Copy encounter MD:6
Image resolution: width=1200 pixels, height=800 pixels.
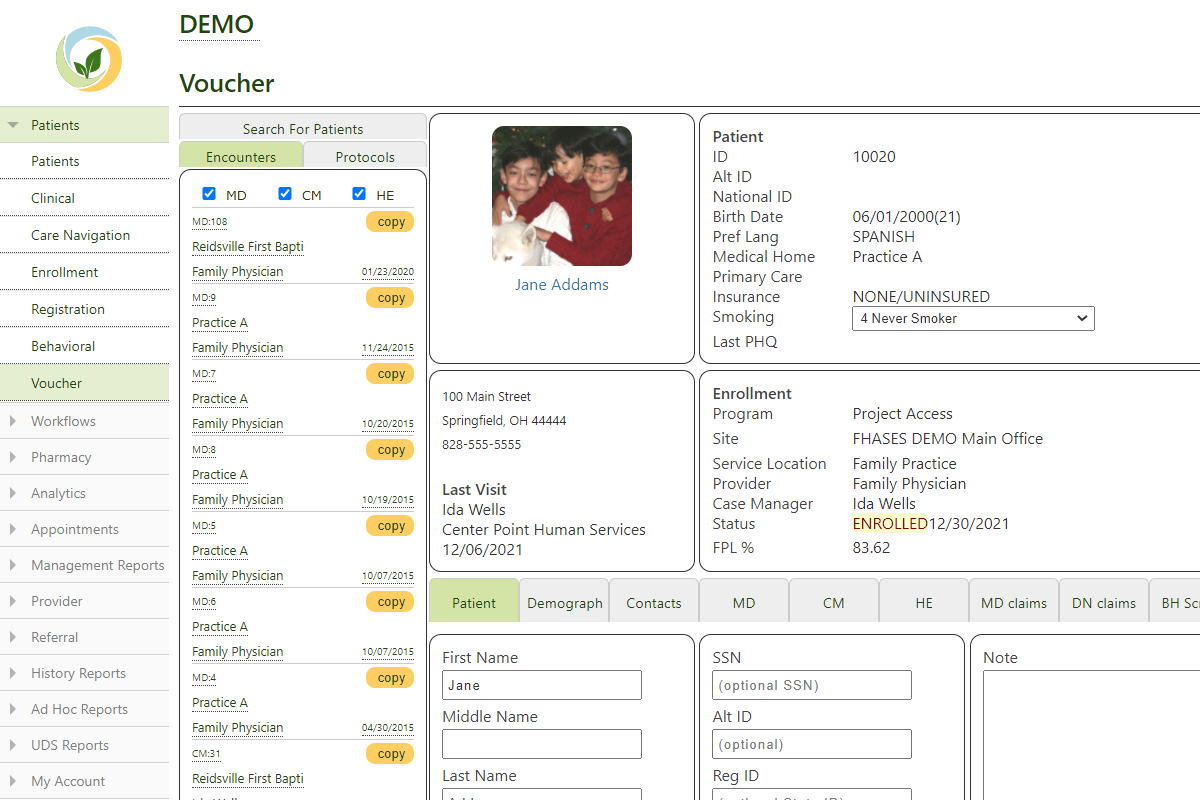tap(390, 602)
